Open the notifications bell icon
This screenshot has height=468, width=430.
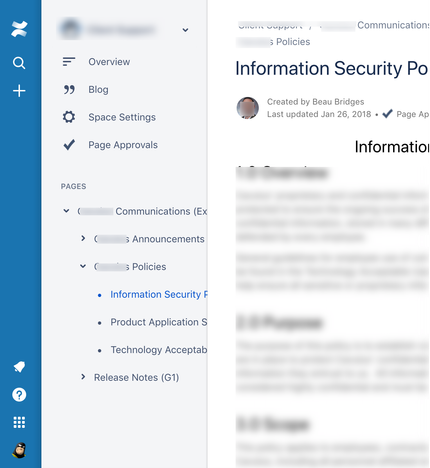(x=19, y=367)
